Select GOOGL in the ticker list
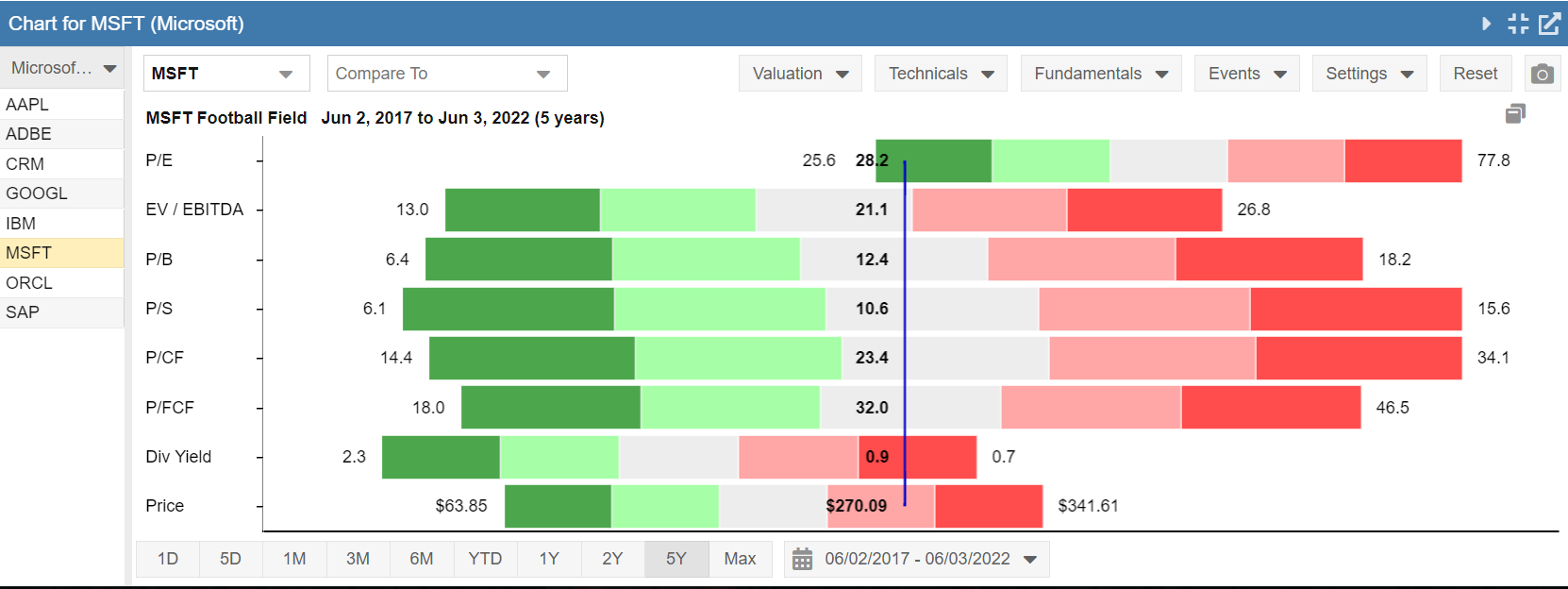 (62, 194)
